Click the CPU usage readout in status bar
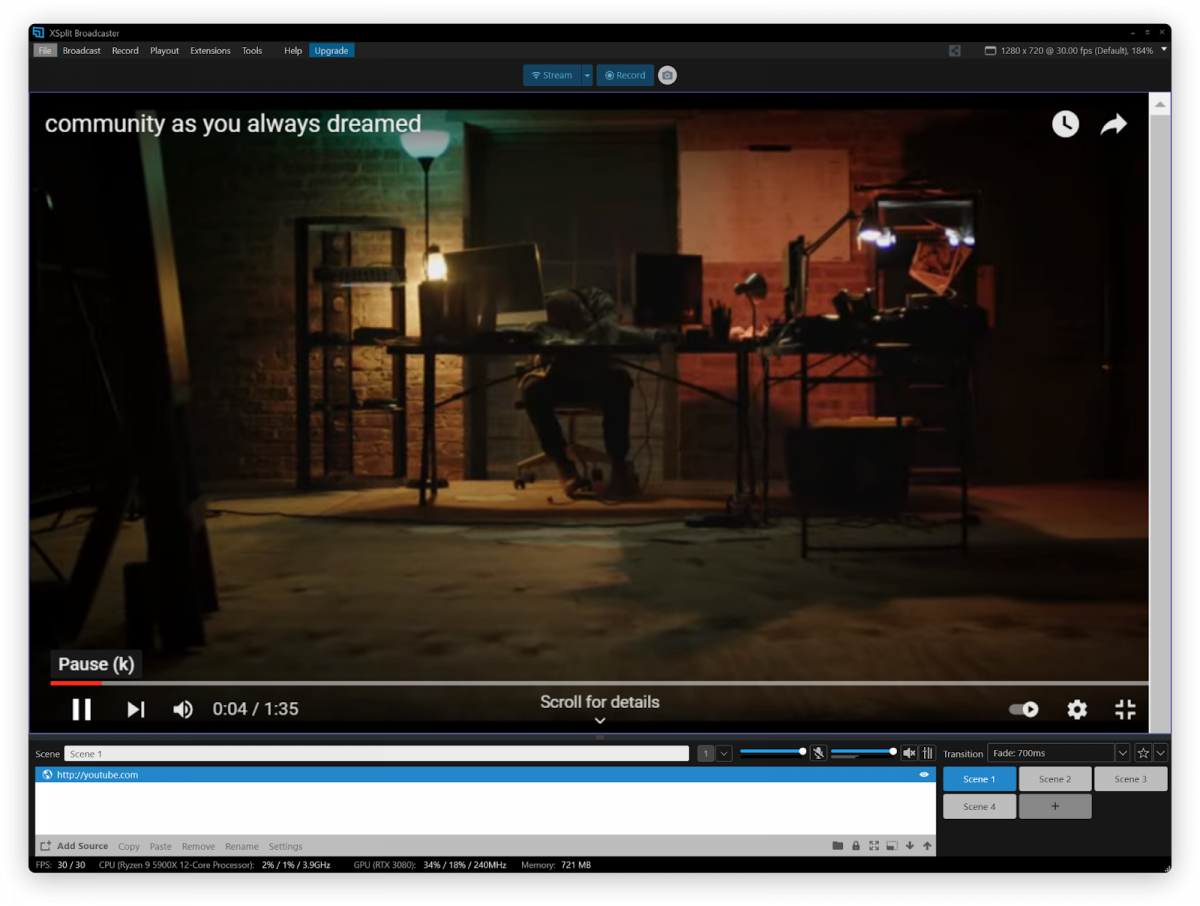This screenshot has height=906, width=1200. [215, 865]
